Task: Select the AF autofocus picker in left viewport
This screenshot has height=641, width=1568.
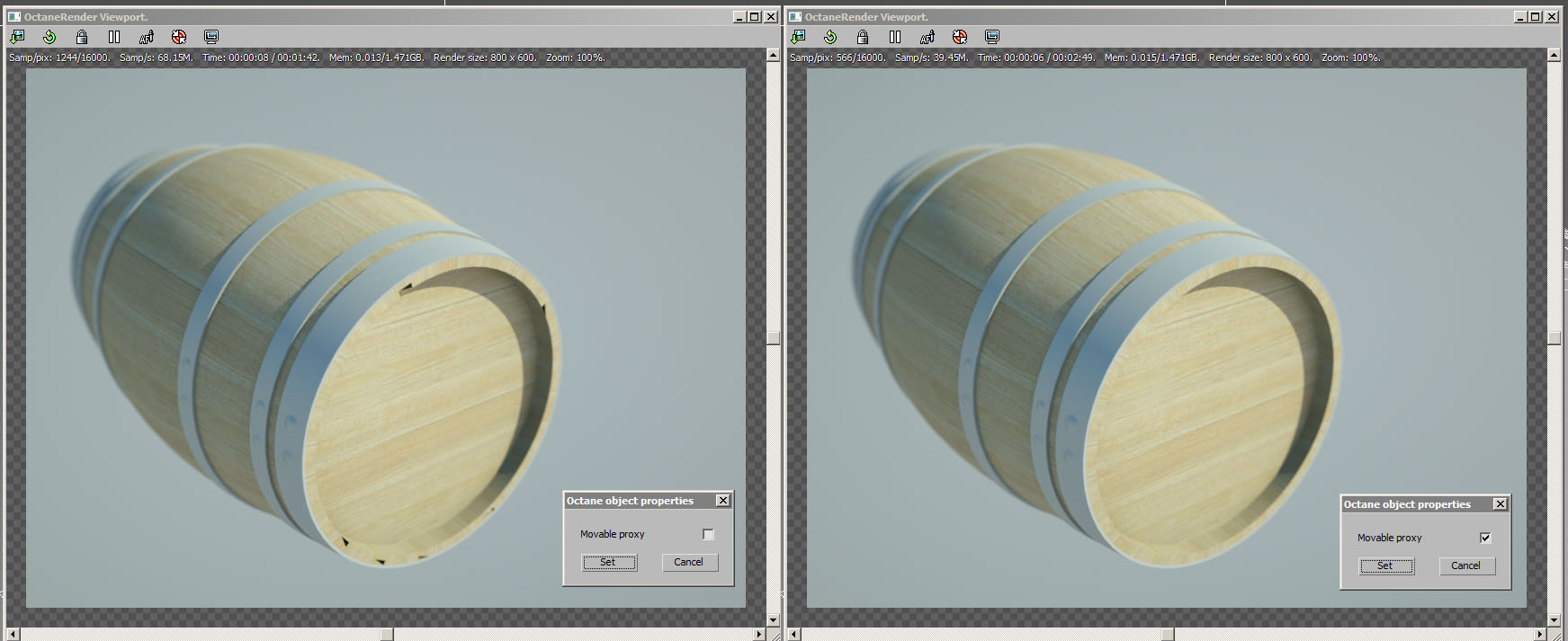Action: pos(147,37)
